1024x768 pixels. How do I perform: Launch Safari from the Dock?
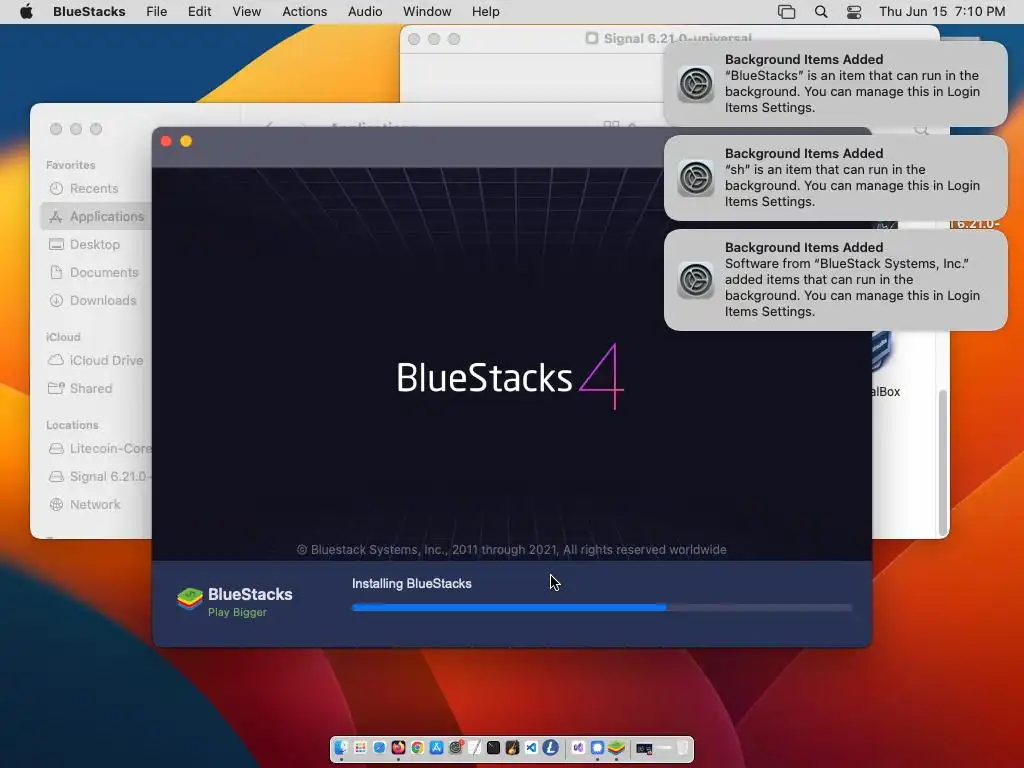pos(379,748)
